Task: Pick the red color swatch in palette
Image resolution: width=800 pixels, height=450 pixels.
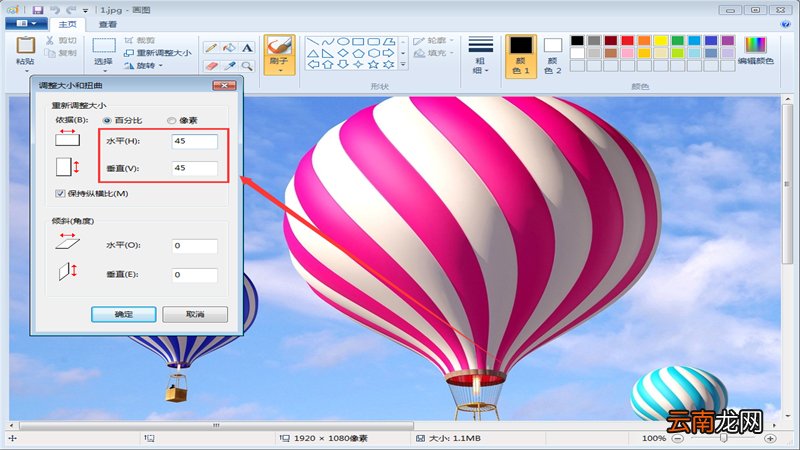Action: pos(627,41)
